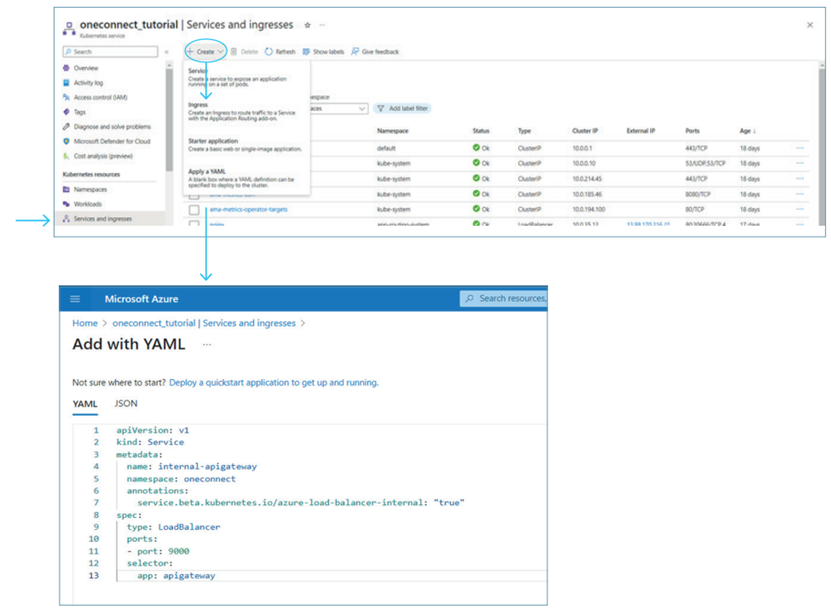This screenshot has width=831, height=610.
Task: Choose Ingress from the Create menu
Action: (x=246, y=112)
